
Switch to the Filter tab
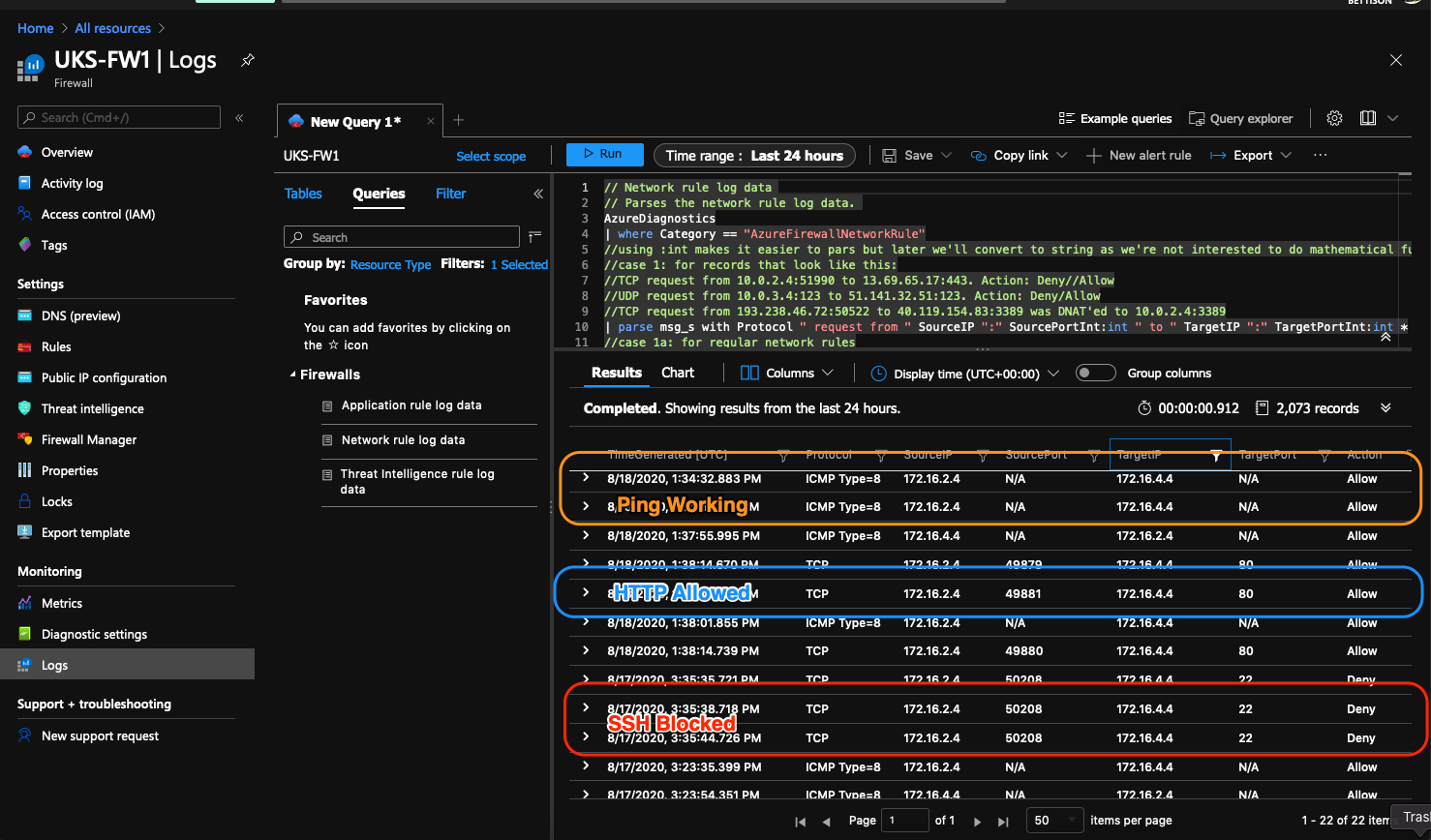click(450, 194)
